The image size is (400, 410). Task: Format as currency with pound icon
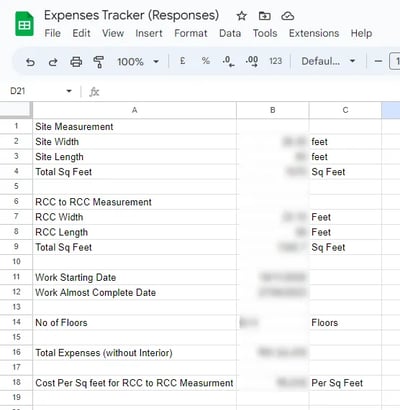coord(182,61)
